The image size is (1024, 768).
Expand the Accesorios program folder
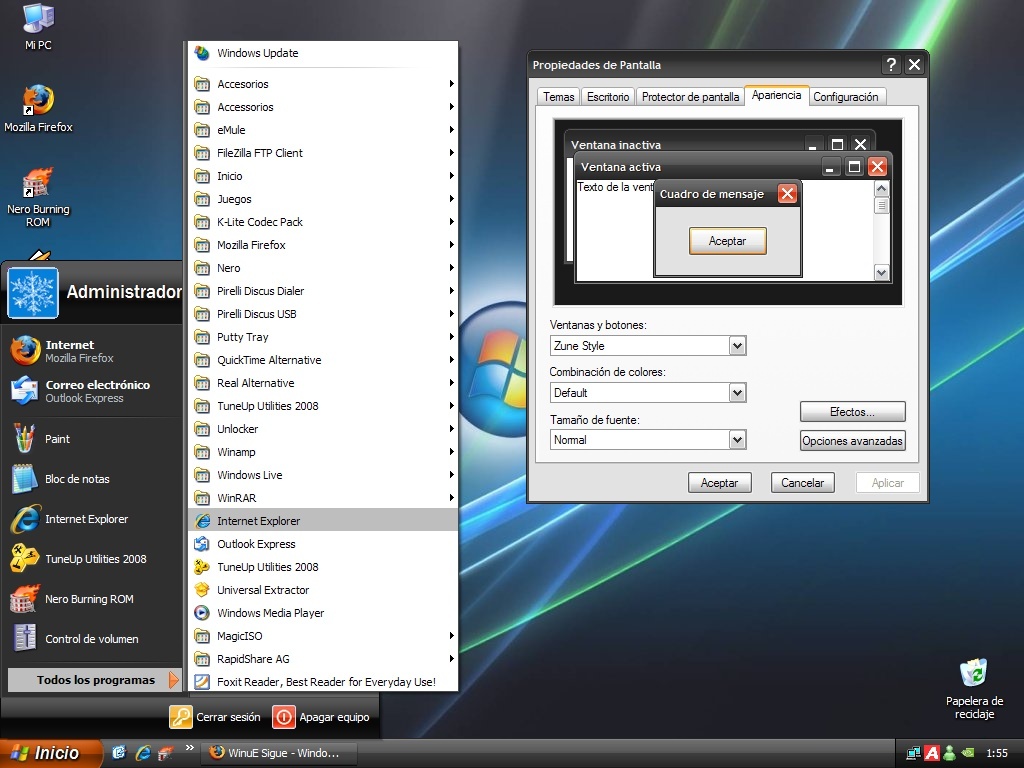pyautogui.click(x=323, y=84)
